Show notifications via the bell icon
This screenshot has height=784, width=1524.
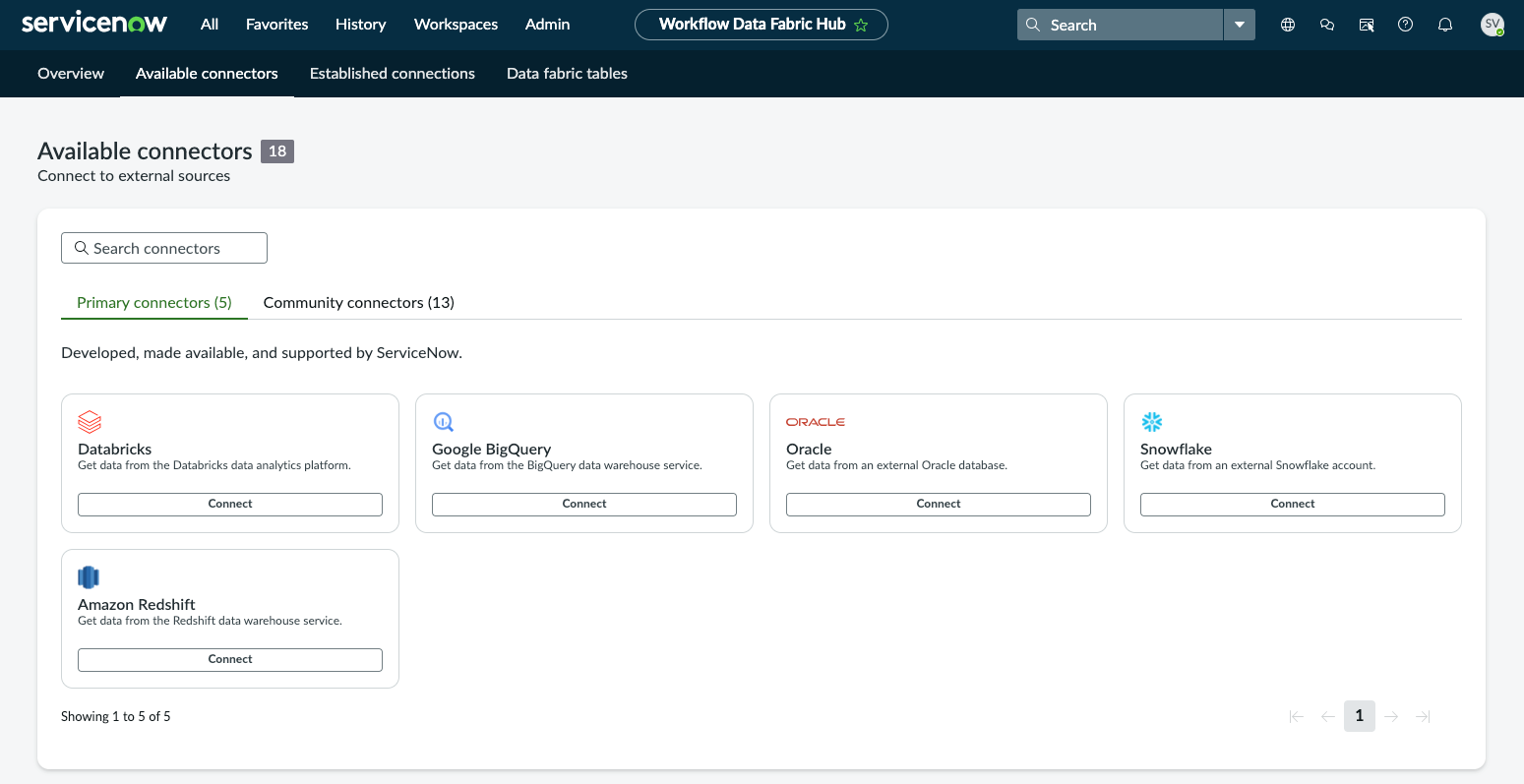click(x=1445, y=25)
